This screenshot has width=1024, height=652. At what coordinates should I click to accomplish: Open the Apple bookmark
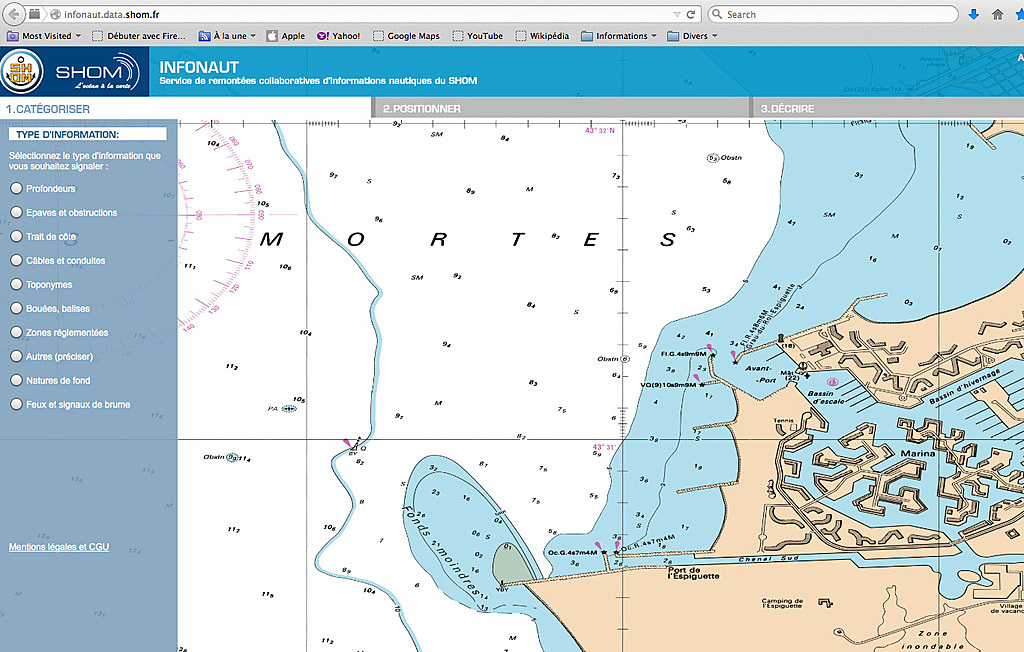(286, 36)
